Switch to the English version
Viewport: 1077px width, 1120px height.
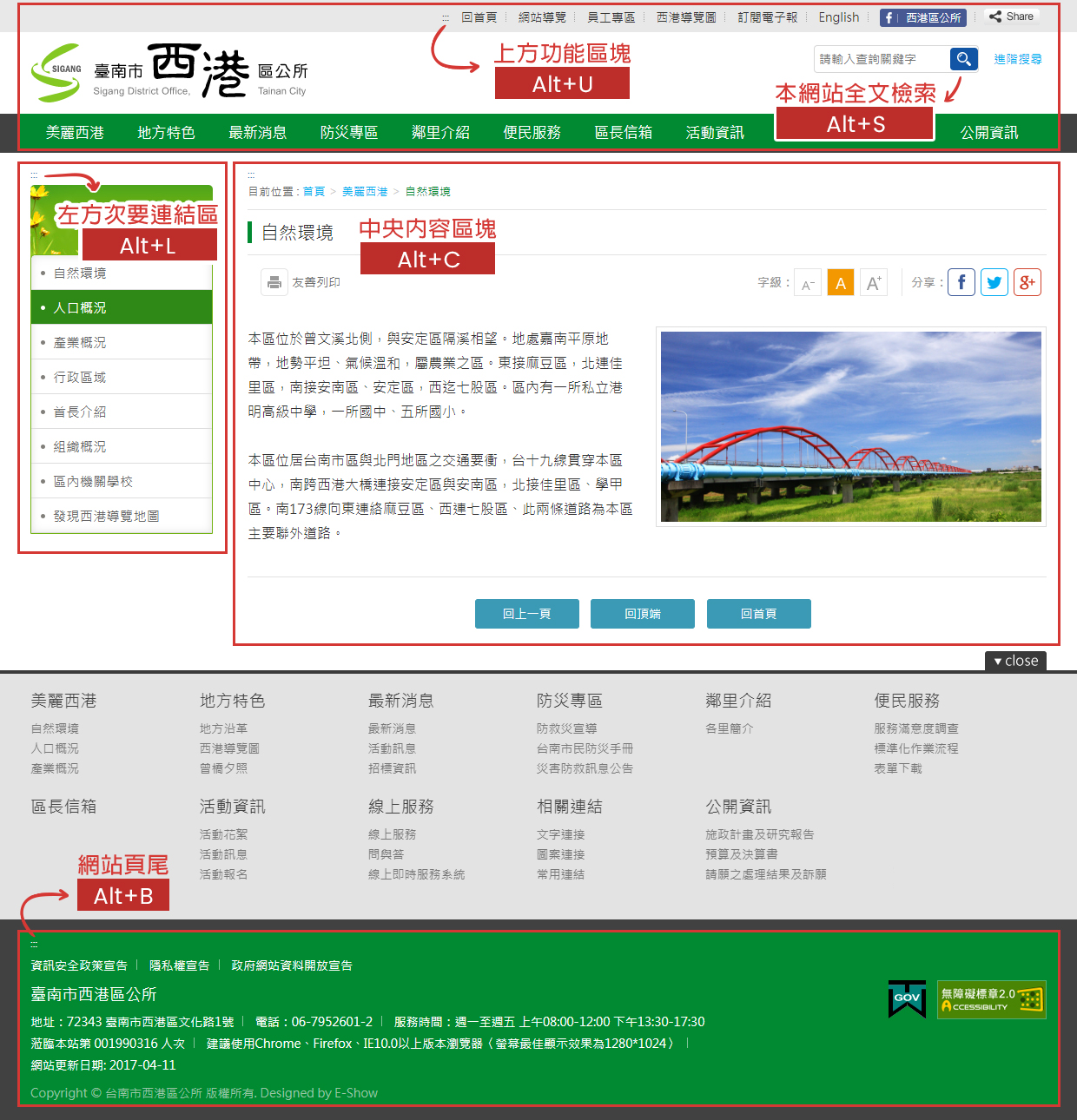click(839, 17)
